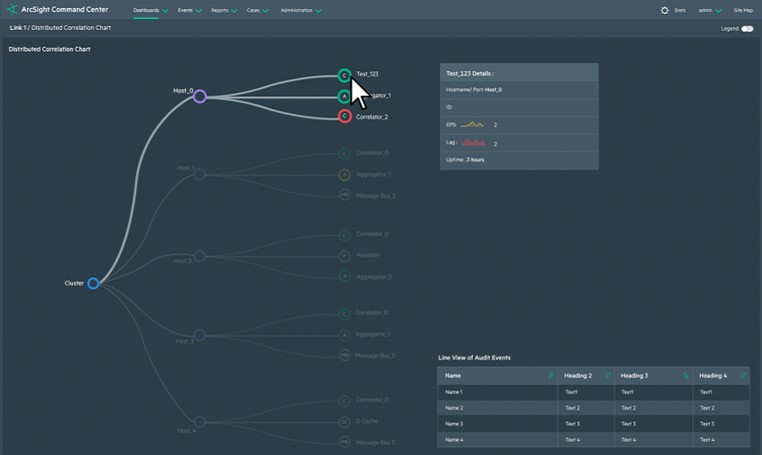Click the Message Bus_2 node under Host_1
This screenshot has width=762, height=455.
click(x=344, y=196)
